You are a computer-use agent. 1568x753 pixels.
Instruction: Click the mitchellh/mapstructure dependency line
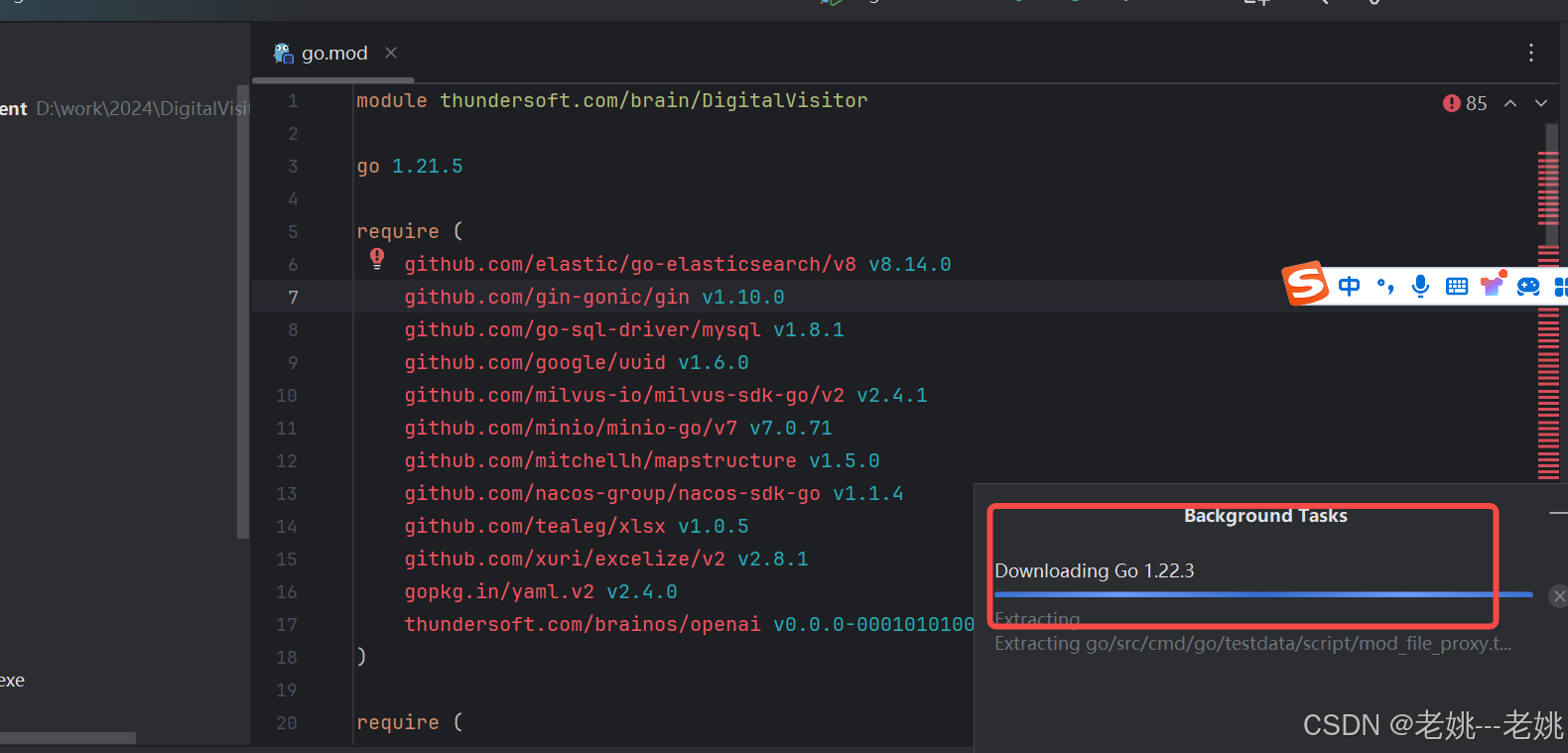point(642,460)
